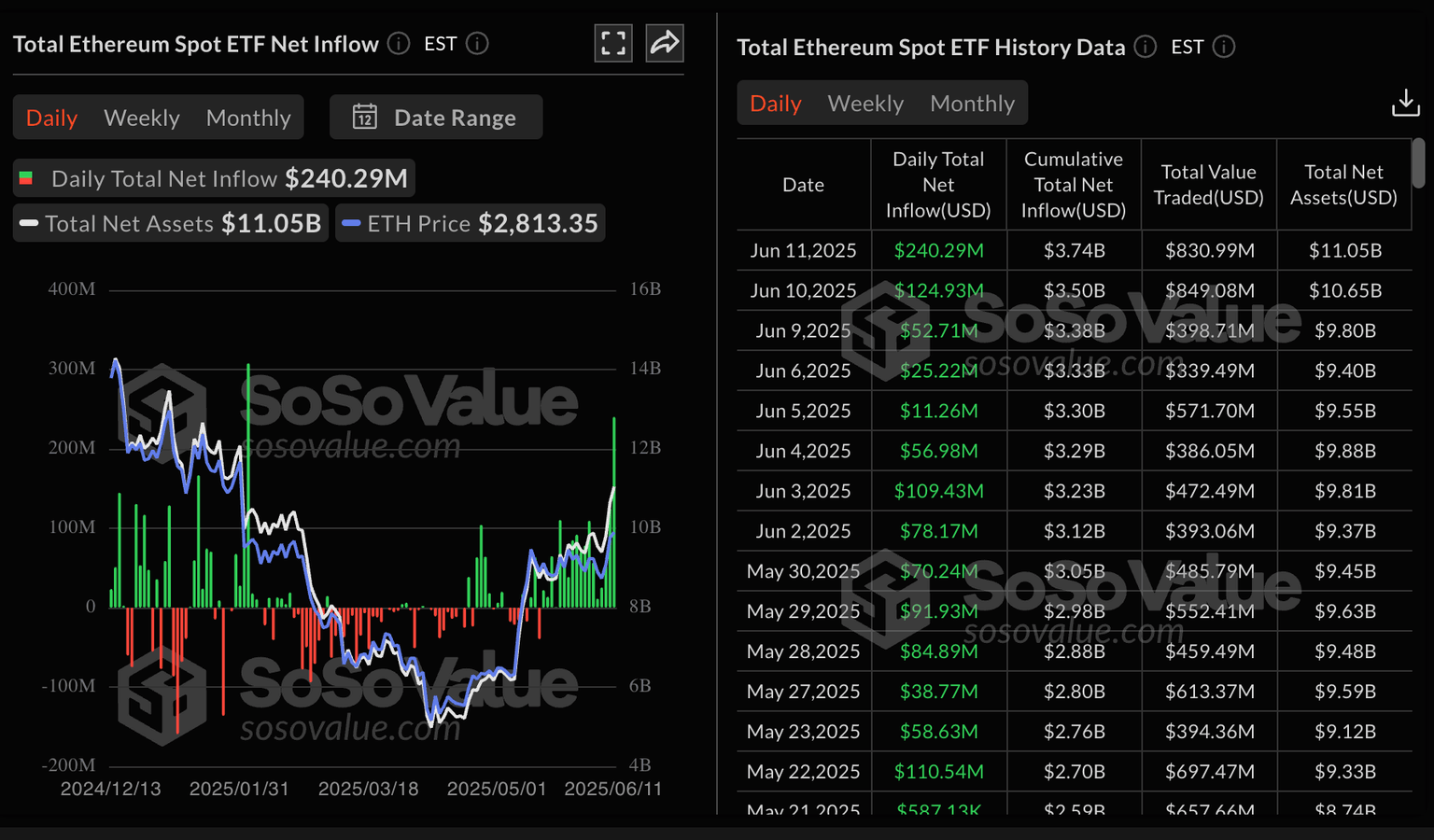Switch chart to Monthly view
Image resolution: width=1434 pixels, height=840 pixels.
tap(248, 118)
